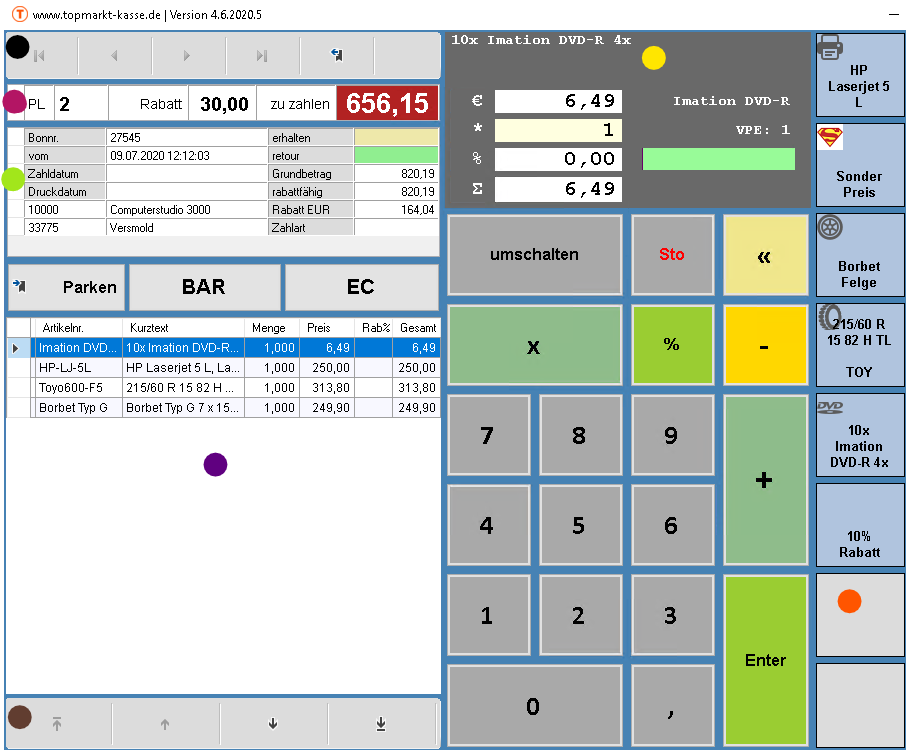Viewport: 906px width, 750px height.
Task: Pay with the BAR cash button
Action: (203, 287)
